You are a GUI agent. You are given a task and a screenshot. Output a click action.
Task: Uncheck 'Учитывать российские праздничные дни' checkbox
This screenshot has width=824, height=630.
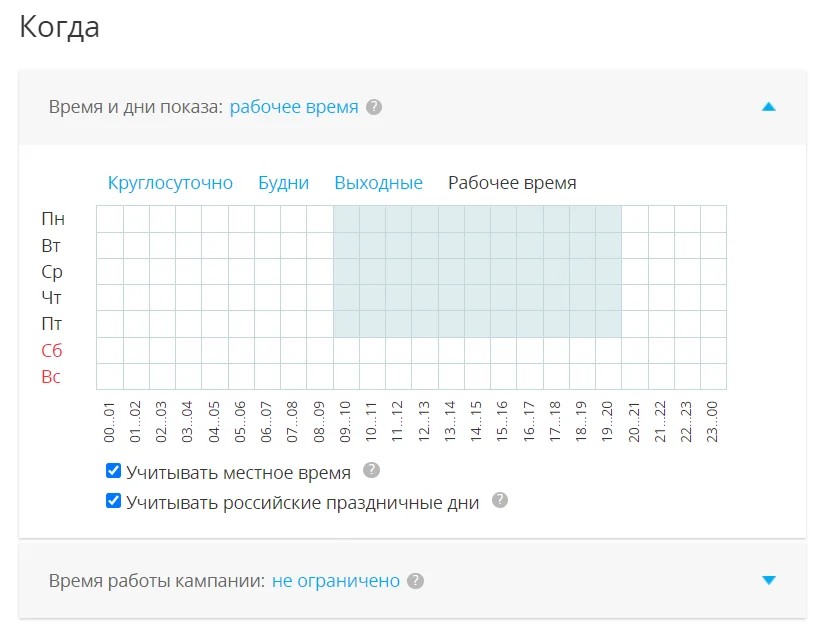tap(114, 501)
